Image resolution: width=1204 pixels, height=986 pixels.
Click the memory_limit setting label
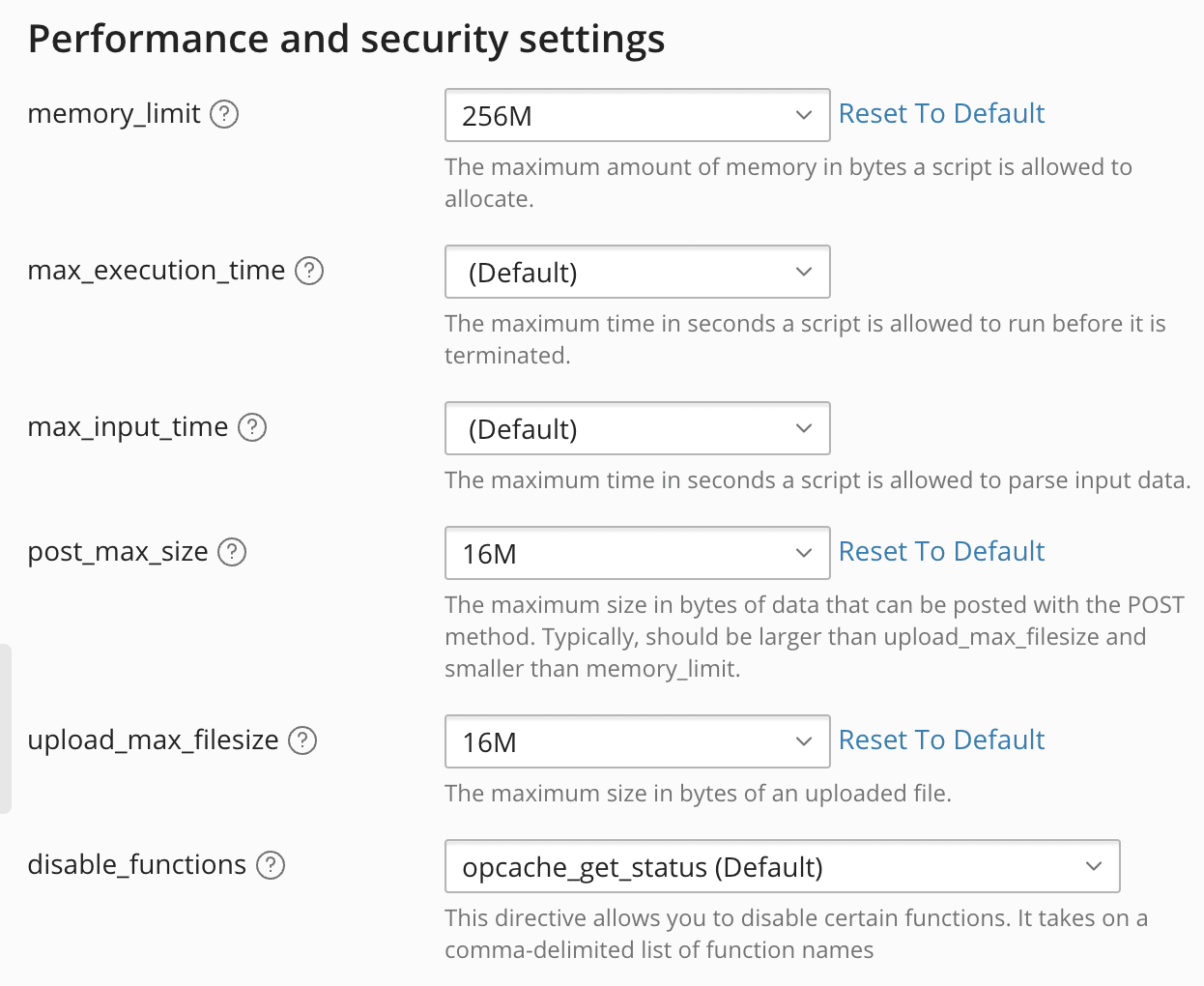tap(114, 114)
